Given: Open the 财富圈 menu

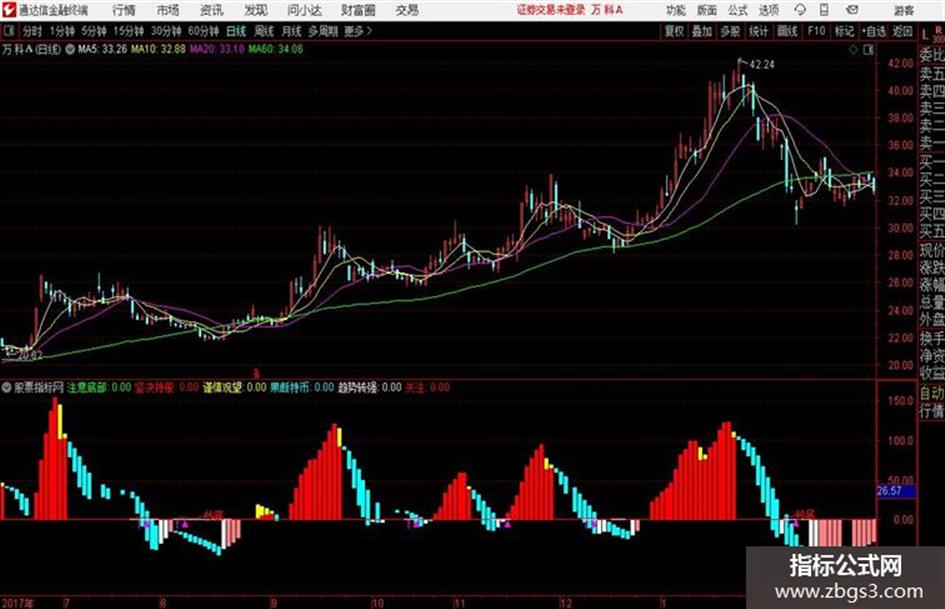Looking at the screenshot, I should (x=358, y=10).
